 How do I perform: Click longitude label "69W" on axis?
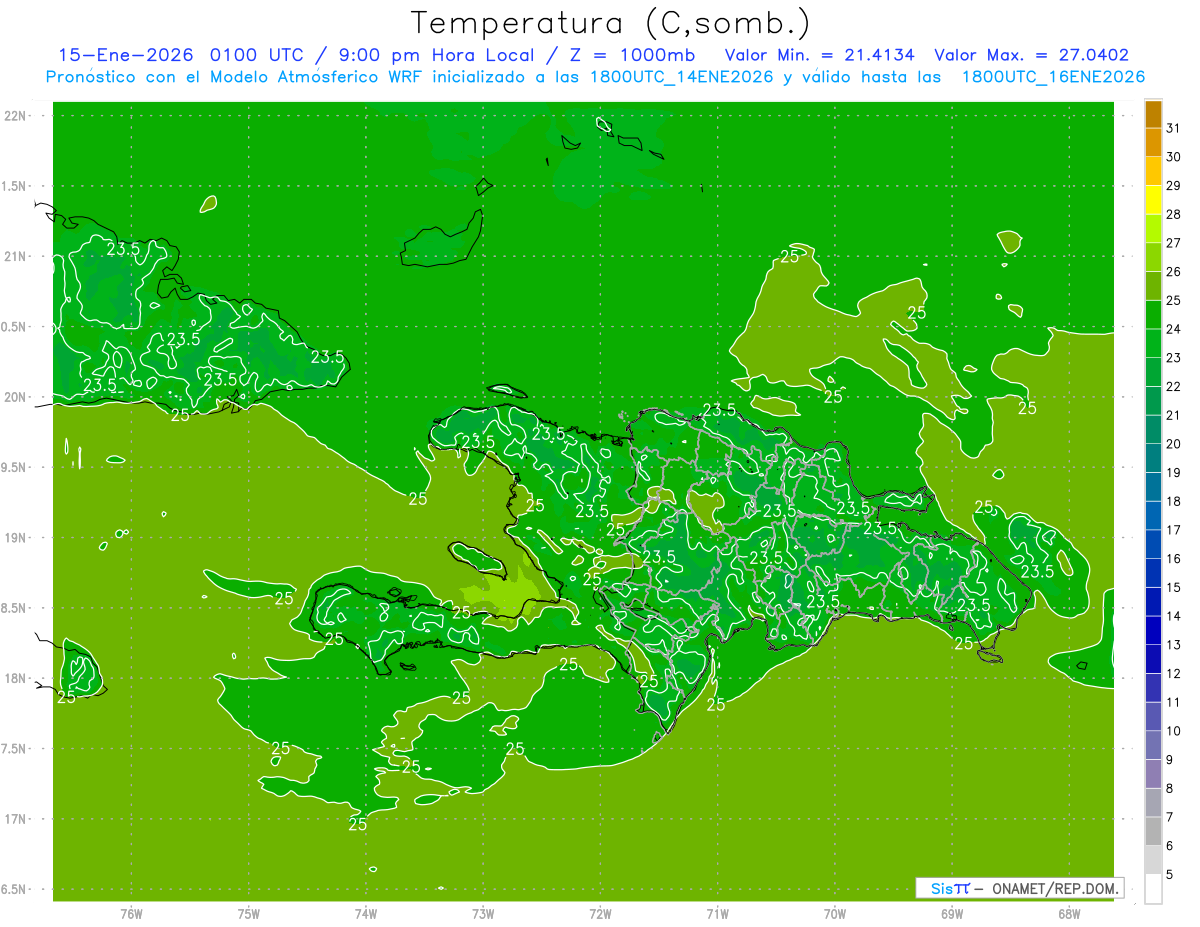pyautogui.click(x=951, y=913)
